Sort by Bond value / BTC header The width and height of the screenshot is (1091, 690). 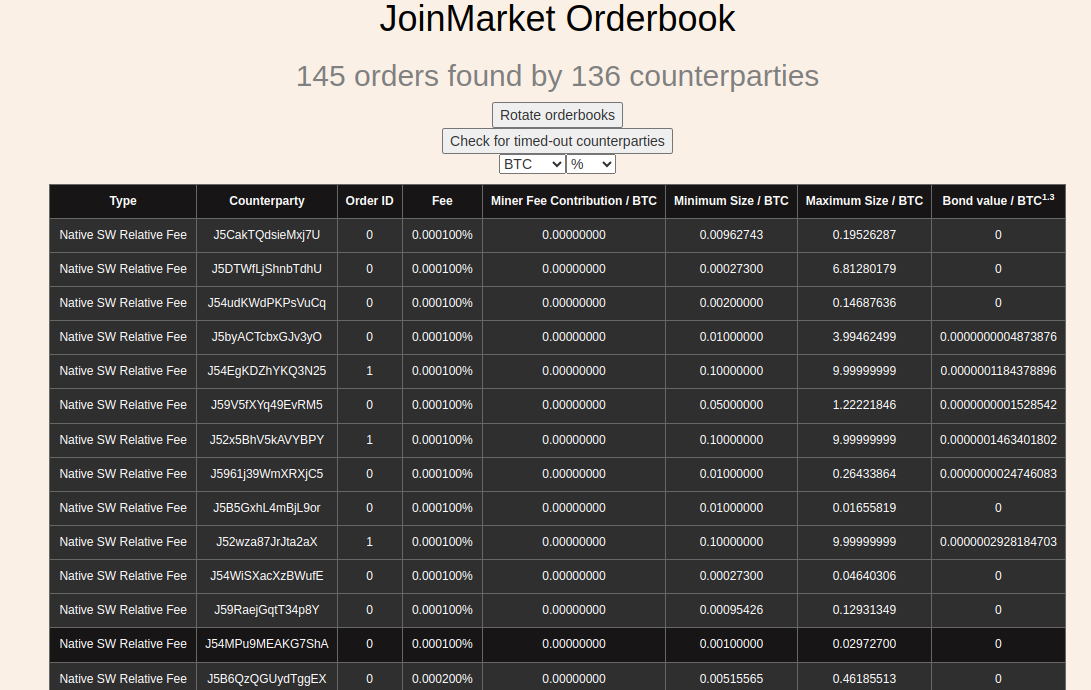tap(998, 200)
